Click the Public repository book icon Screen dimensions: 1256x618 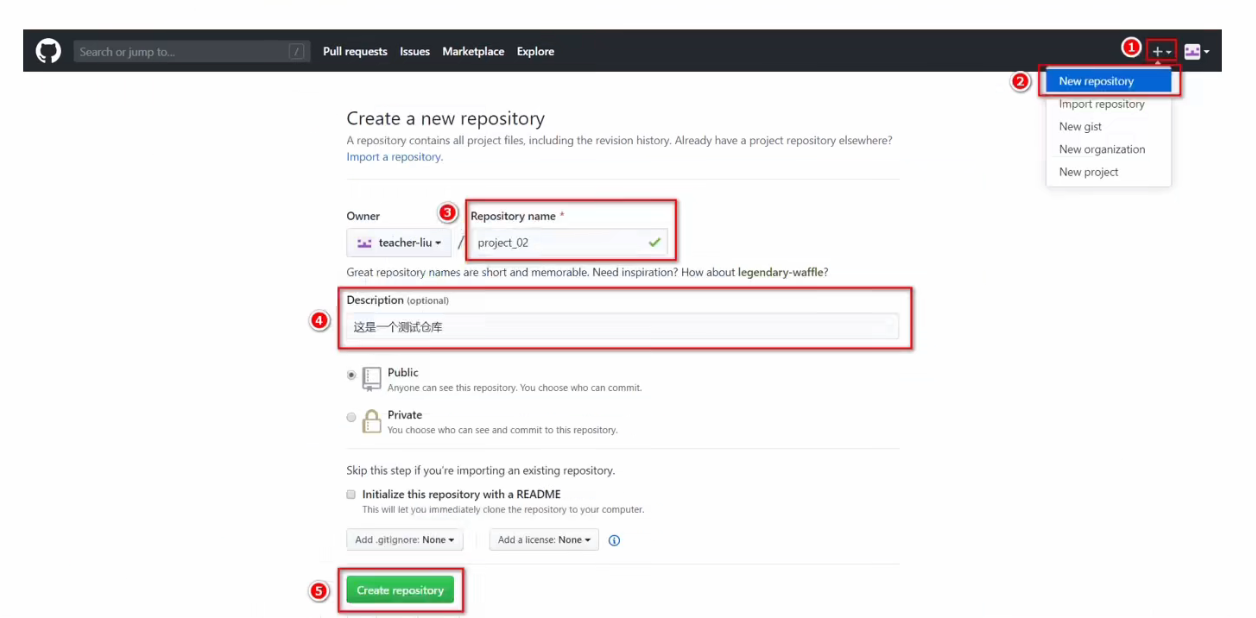pos(372,378)
